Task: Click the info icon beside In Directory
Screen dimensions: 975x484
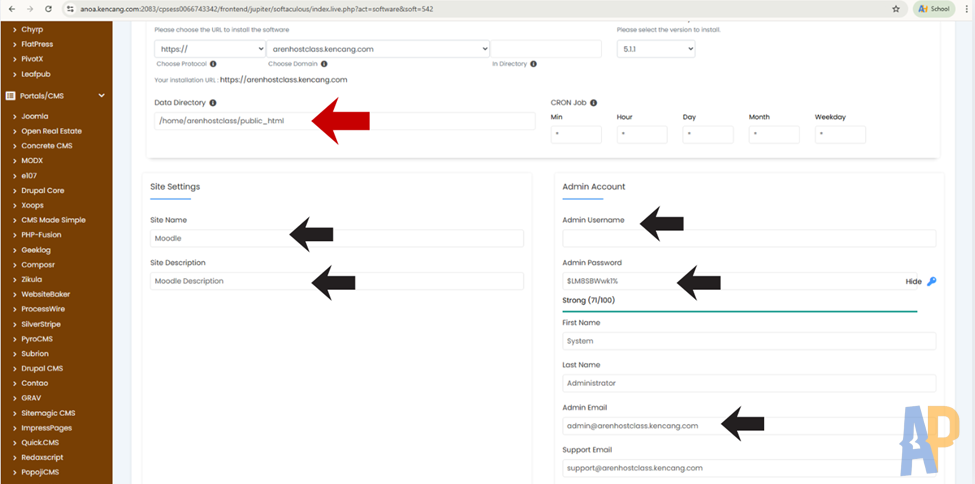Action: [x=533, y=64]
